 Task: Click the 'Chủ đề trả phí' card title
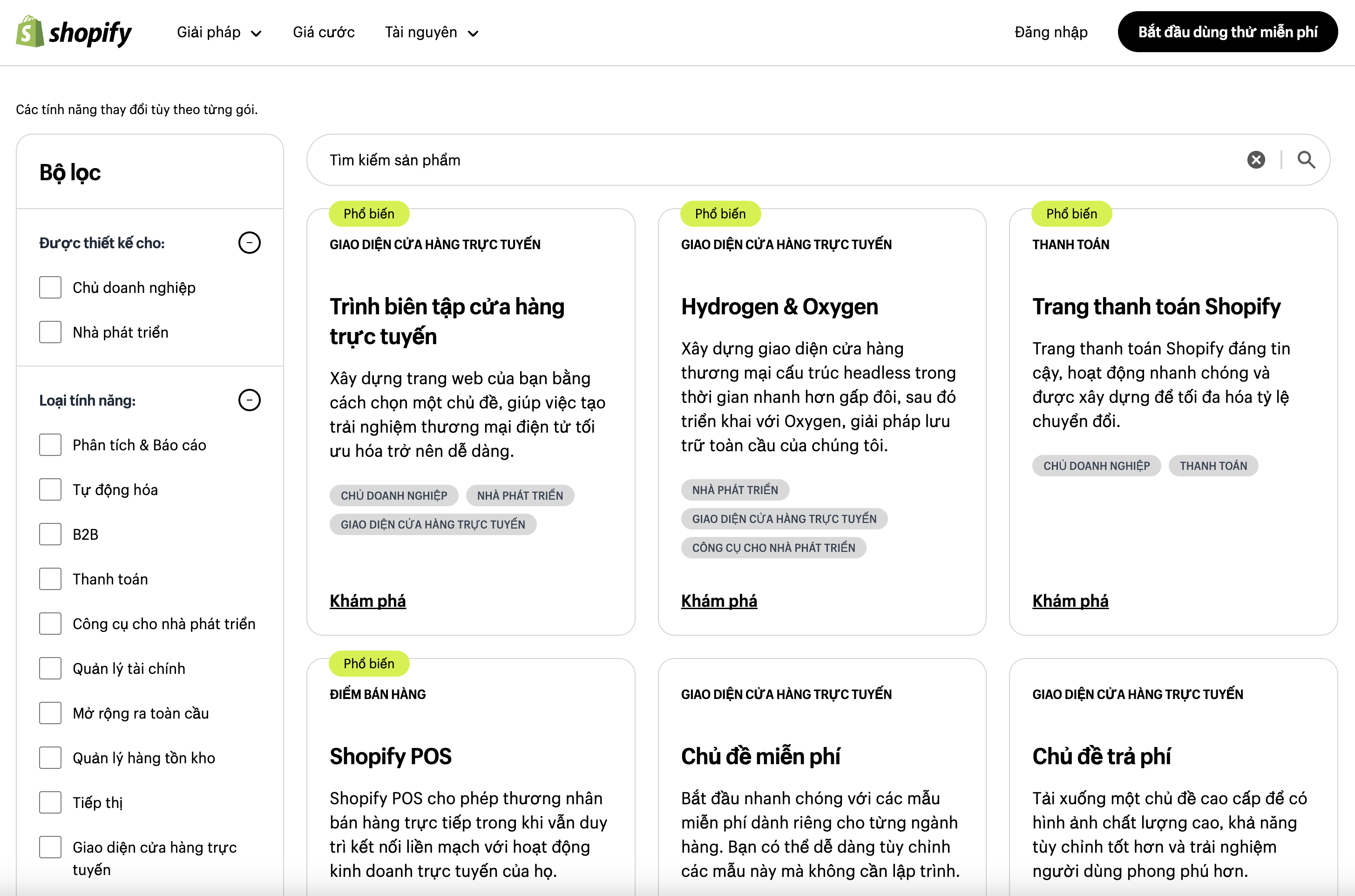click(1101, 757)
